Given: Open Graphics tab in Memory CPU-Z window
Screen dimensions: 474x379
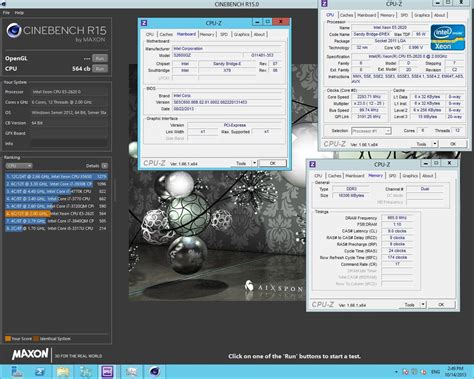Looking at the screenshot, I should point(410,176).
